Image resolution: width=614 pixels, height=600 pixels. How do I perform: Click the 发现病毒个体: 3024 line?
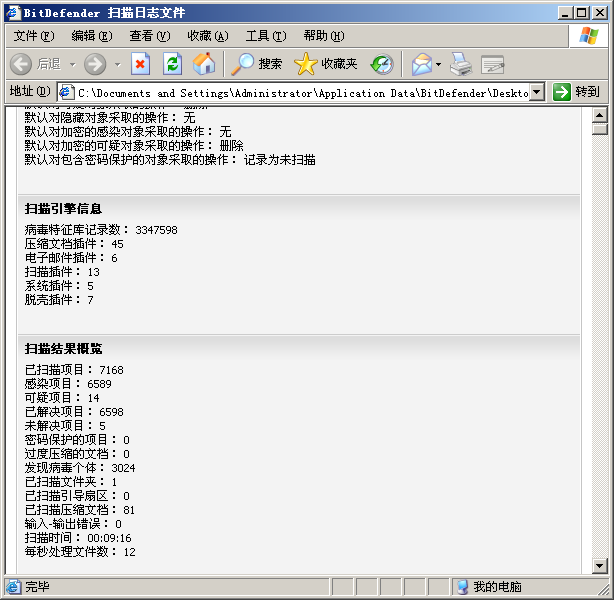(80, 468)
